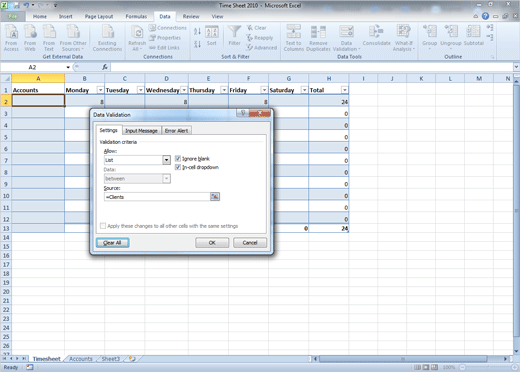520x372 pixels.
Task: Click Remove Duplicates icon
Action: [318, 38]
